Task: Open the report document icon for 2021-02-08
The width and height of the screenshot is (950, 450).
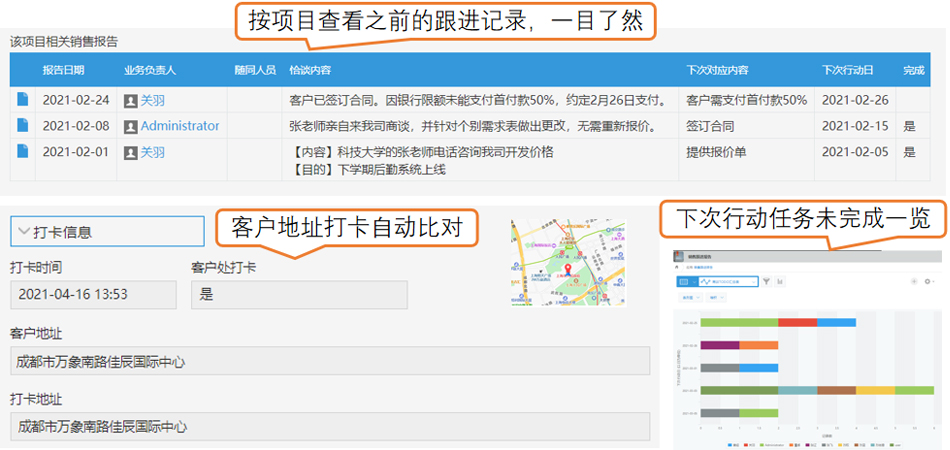Action: (22, 126)
